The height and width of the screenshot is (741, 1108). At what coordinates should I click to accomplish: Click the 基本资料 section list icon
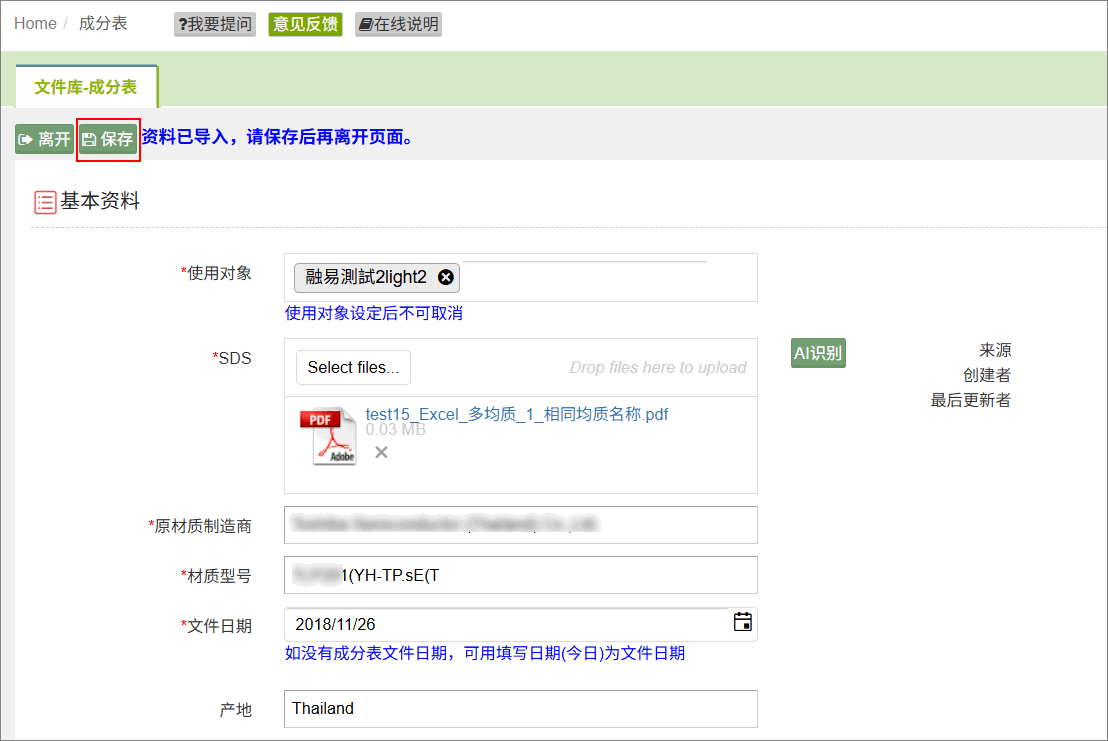[45, 202]
